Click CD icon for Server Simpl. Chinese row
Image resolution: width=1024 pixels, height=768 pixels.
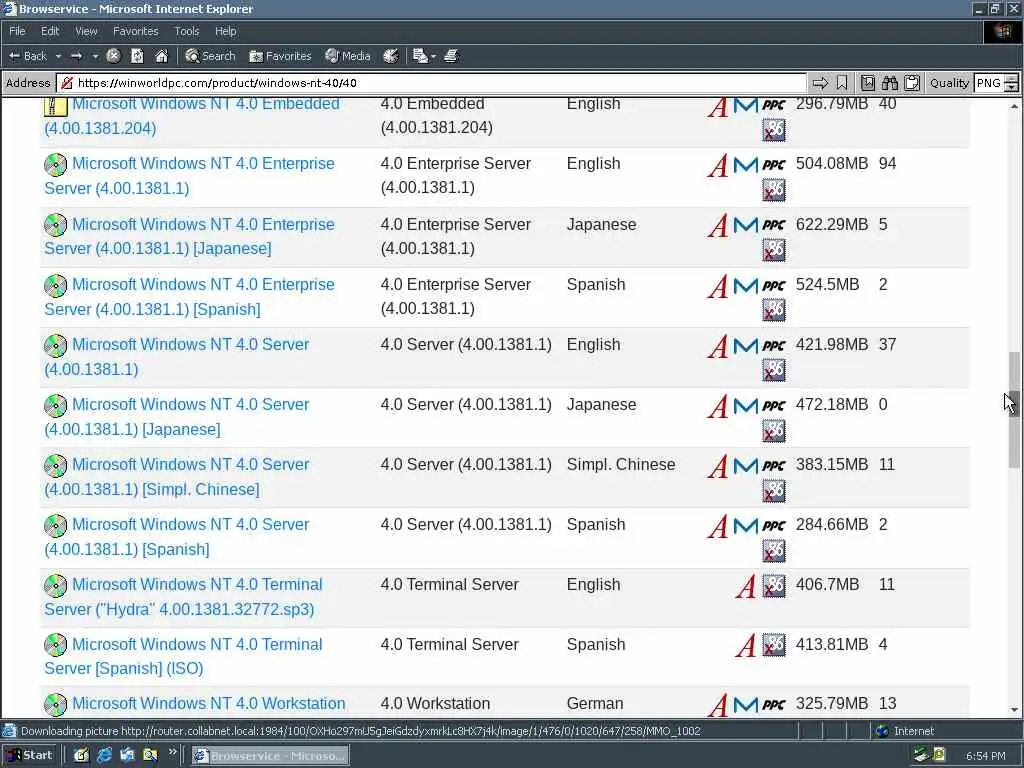pos(56,466)
